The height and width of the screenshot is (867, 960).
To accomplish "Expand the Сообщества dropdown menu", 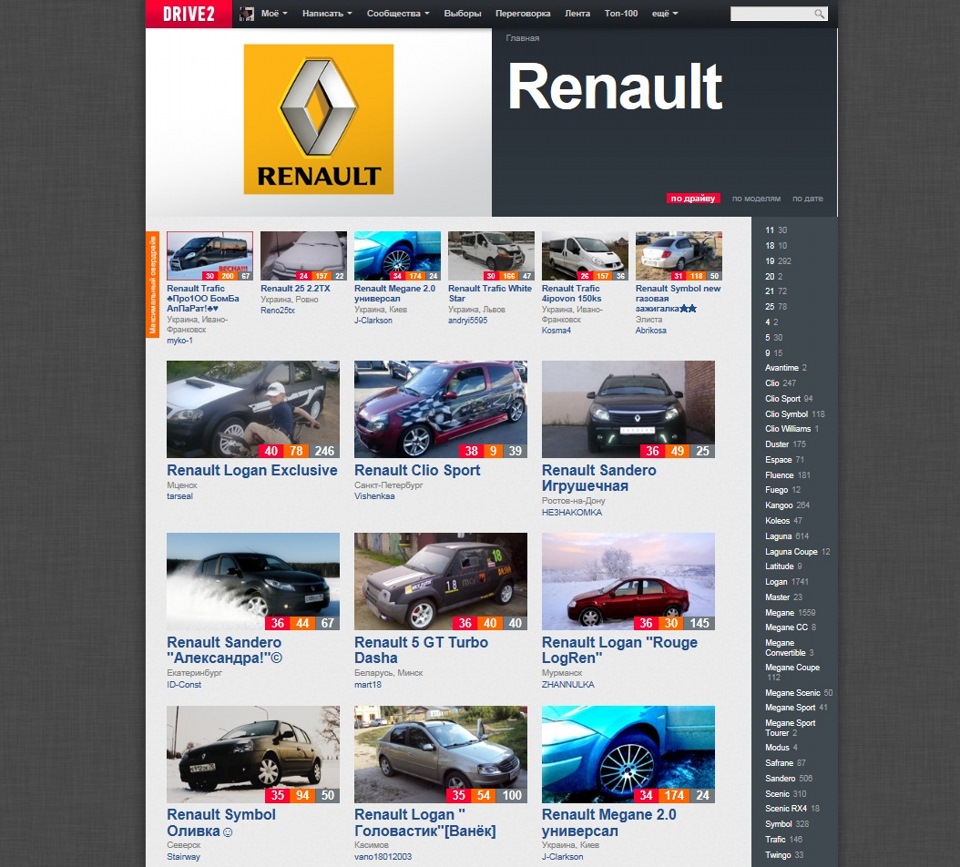I will (x=398, y=13).
